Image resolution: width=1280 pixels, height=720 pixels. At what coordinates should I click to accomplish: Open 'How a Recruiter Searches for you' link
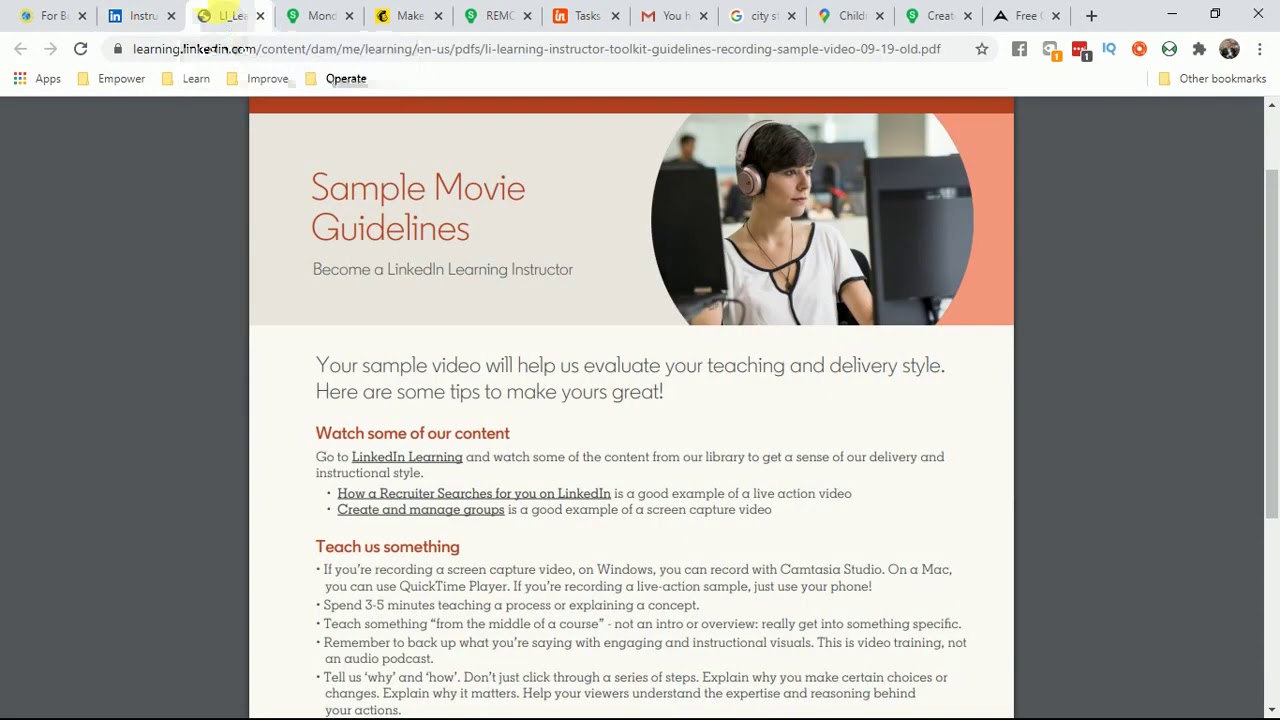(x=474, y=493)
